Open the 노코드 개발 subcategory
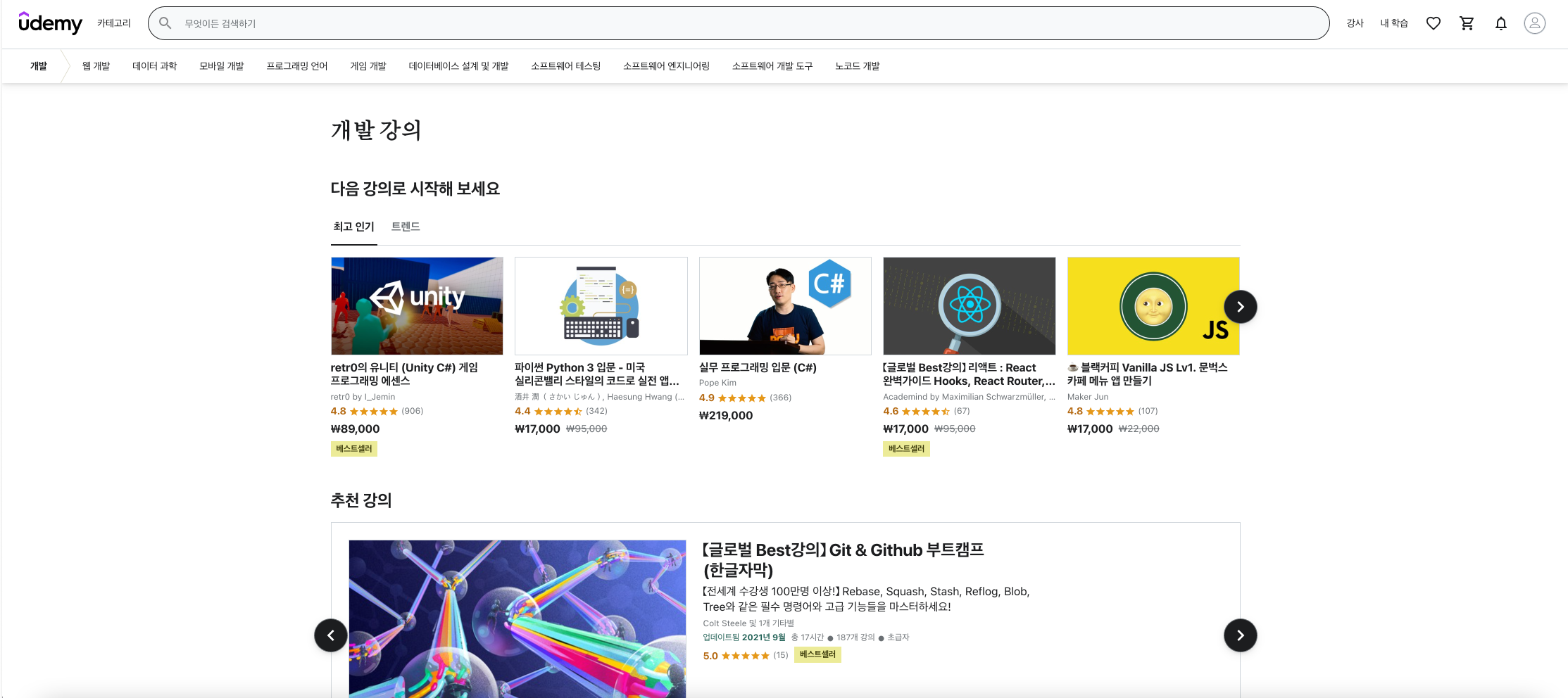The width and height of the screenshot is (1568, 698). click(857, 66)
